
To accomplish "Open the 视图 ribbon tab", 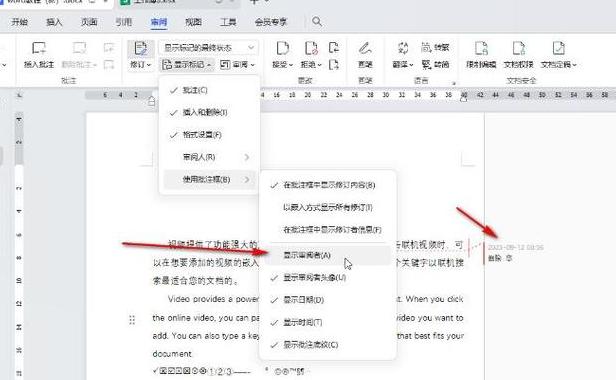I will pyautogui.click(x=193, y=22).
